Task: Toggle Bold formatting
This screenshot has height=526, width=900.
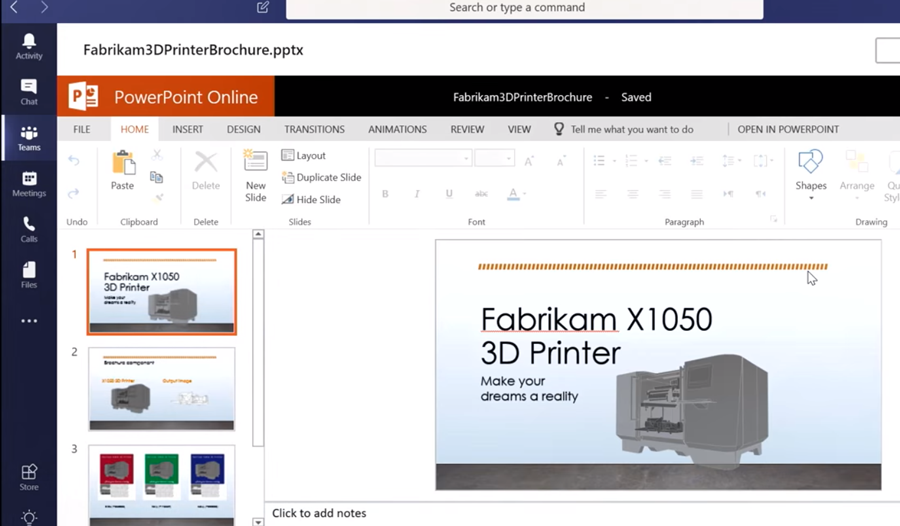Action: (385, 194)
